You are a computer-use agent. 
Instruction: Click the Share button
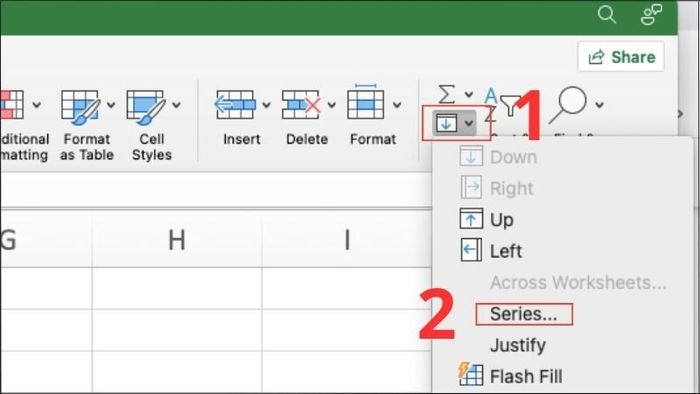(621, 57)
